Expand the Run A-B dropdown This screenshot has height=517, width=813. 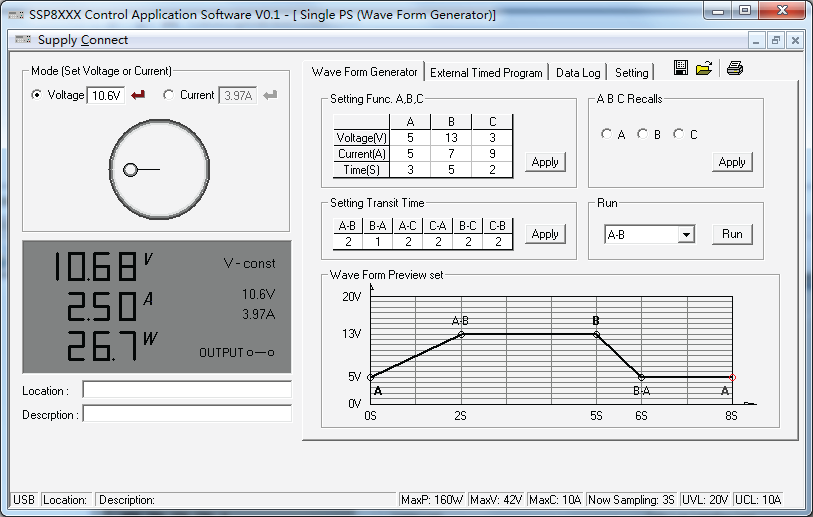[685, 234]
